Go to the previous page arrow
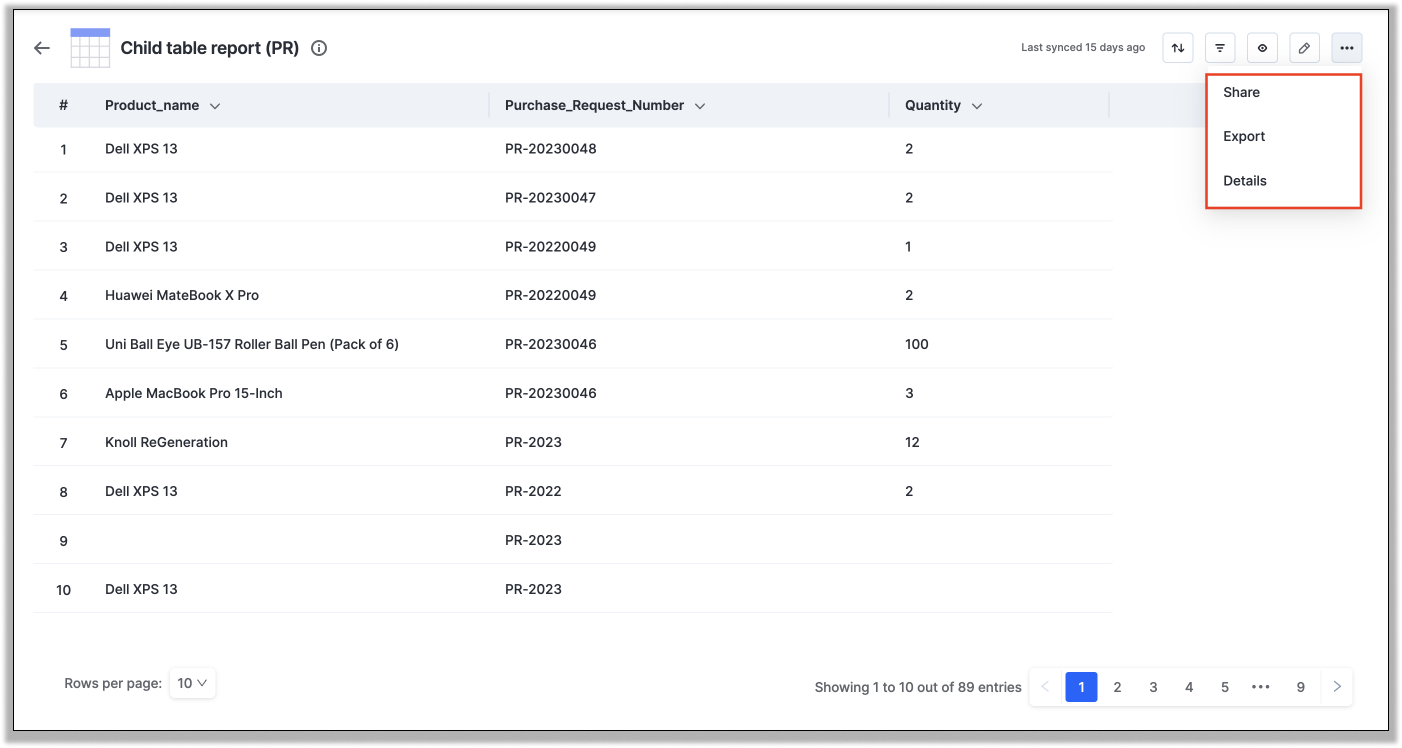 coord(1046,687)
